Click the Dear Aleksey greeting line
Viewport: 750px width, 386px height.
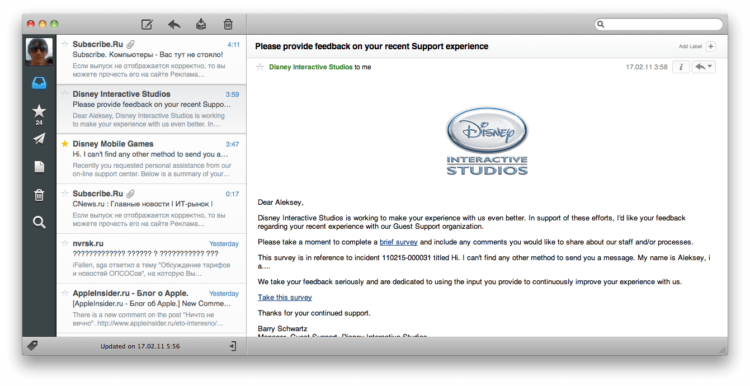click(280, 202)
